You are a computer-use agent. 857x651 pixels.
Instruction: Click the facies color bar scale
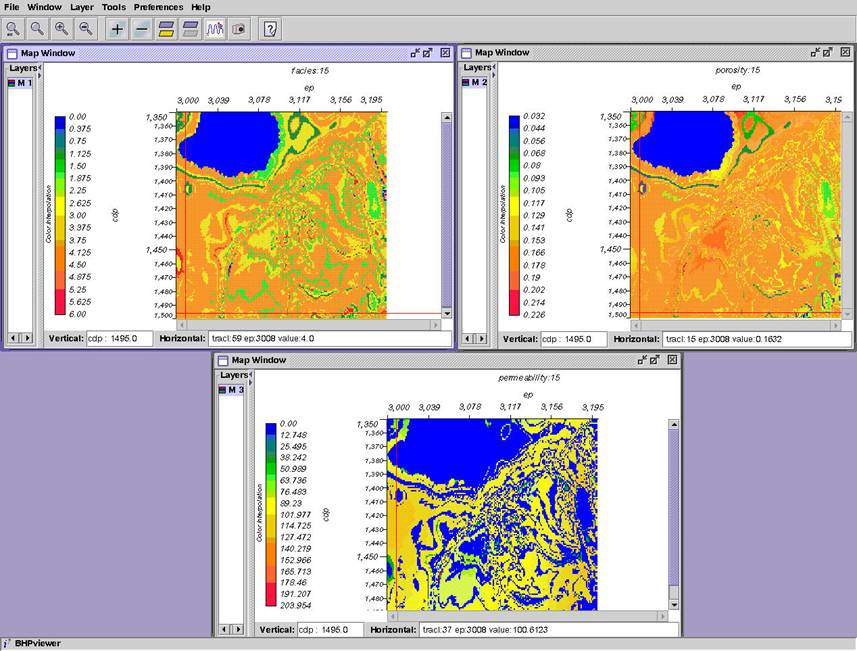tap(60, 215)
